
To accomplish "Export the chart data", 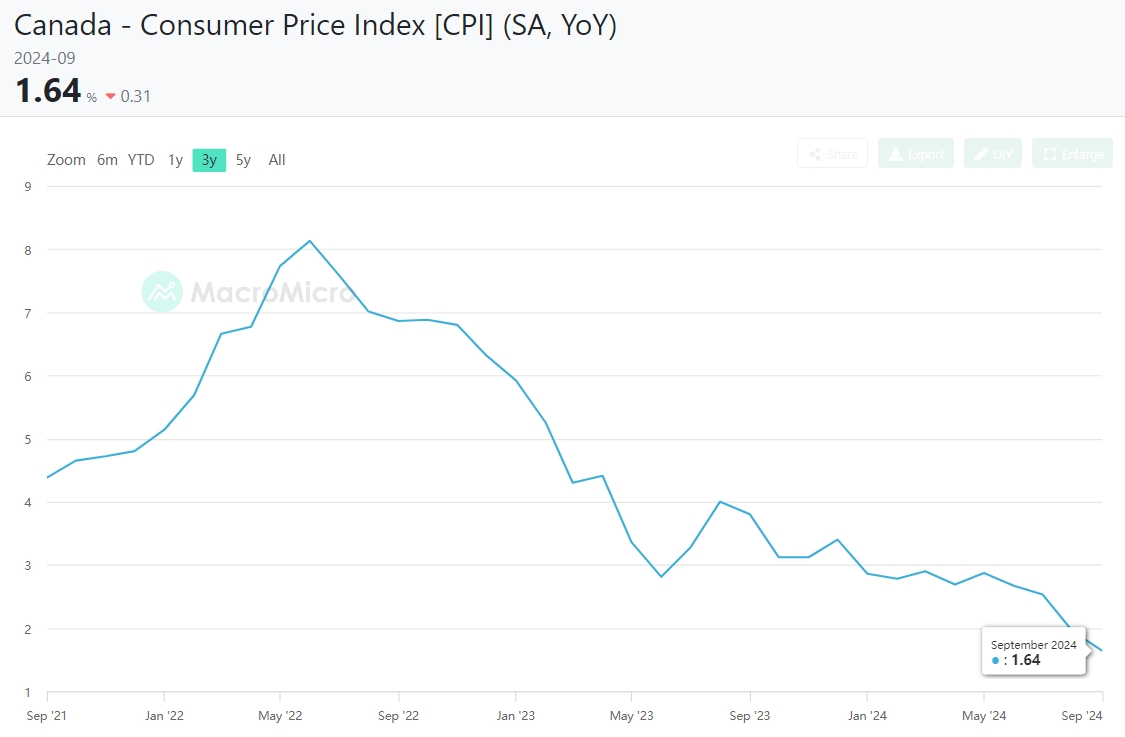I will point(915,154).
